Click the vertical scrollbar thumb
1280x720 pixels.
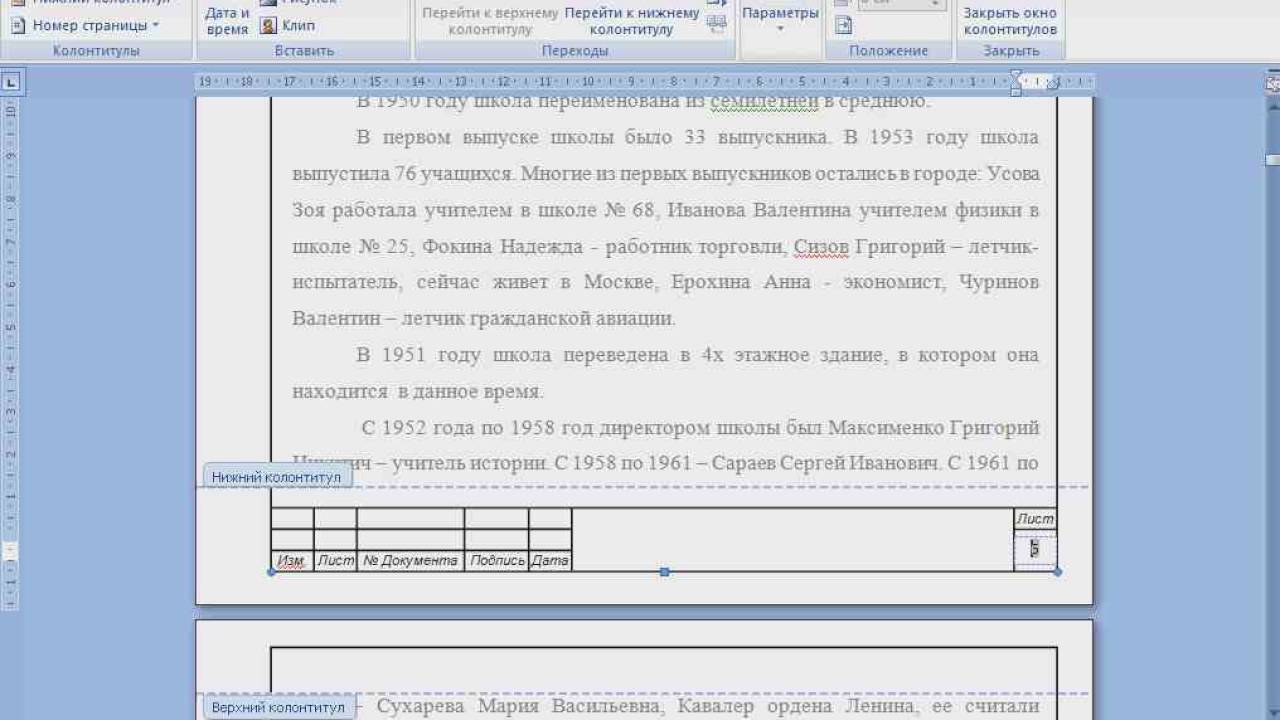(1272, 159)
